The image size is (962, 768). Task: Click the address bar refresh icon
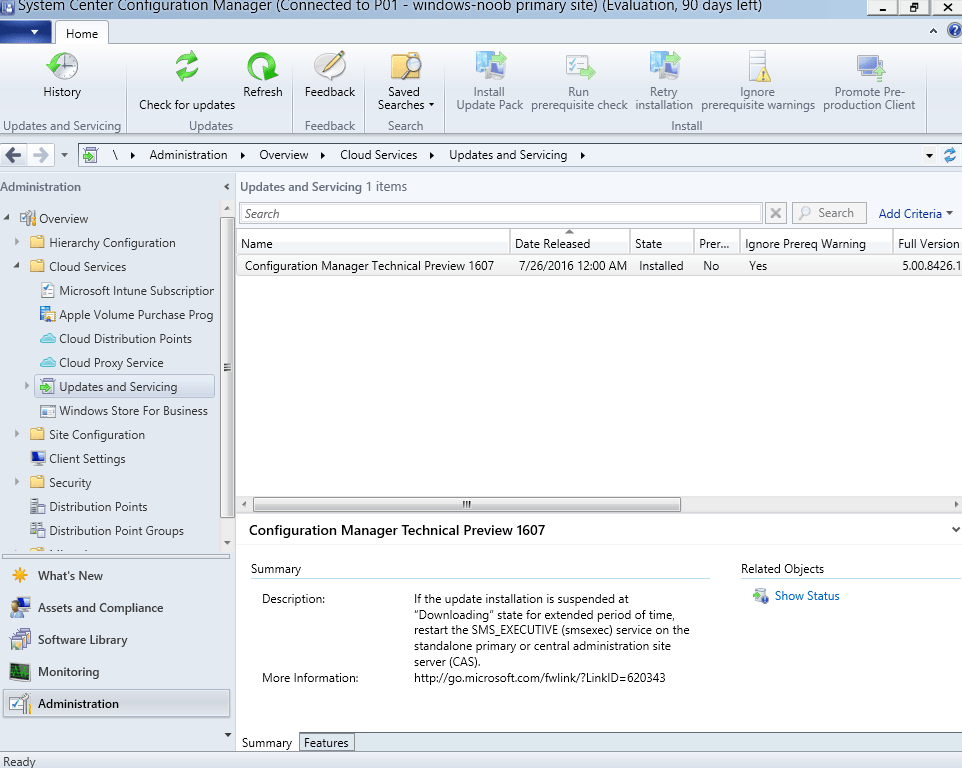950,155
